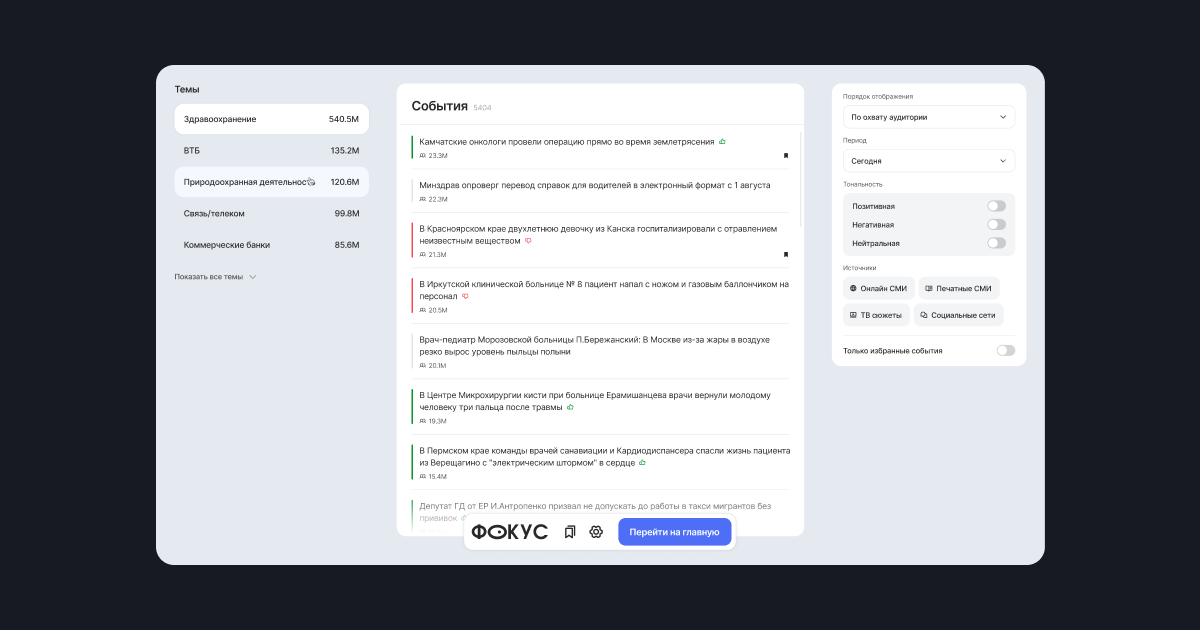Image resolution: width=1200 pixels, height=630 pixels.
Task: Open settings via the gear icon
Action: click(596, 532)
